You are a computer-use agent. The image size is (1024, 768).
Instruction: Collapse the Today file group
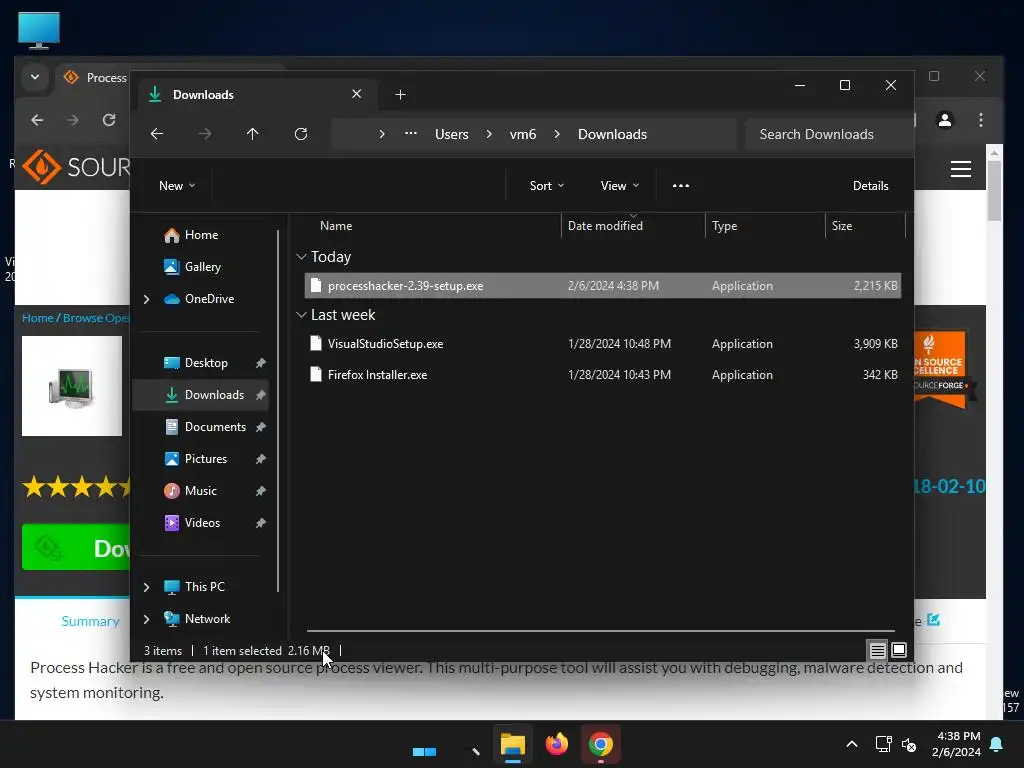click(301, 257)
